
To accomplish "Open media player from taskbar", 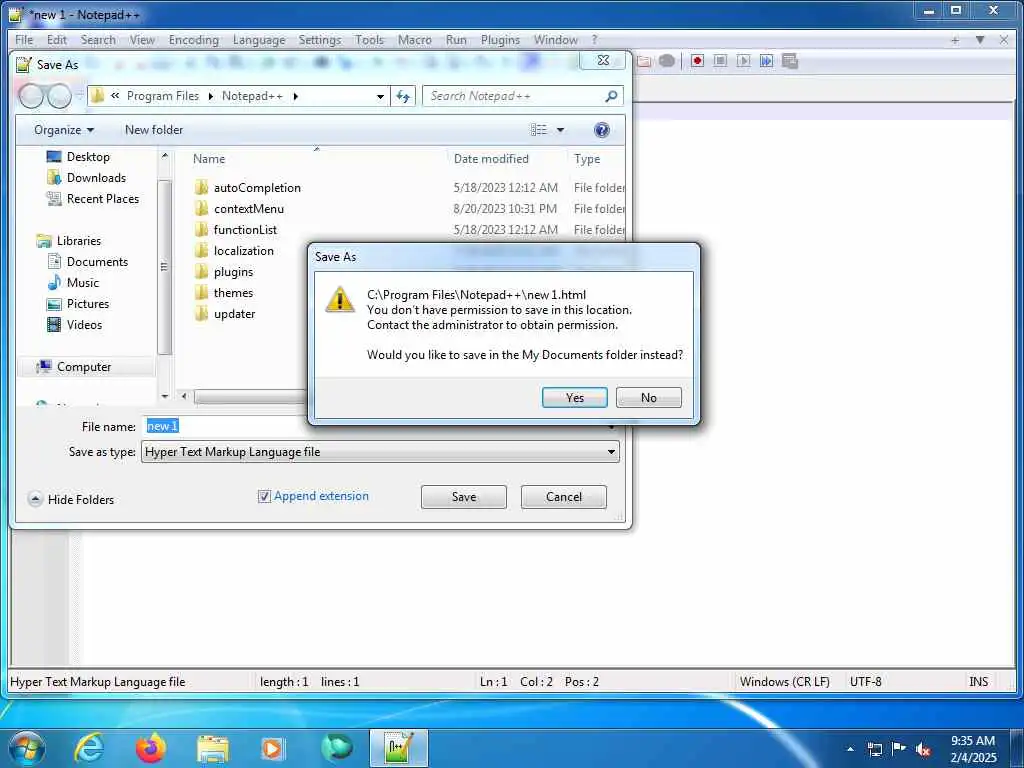I will [x=272, y=748].
